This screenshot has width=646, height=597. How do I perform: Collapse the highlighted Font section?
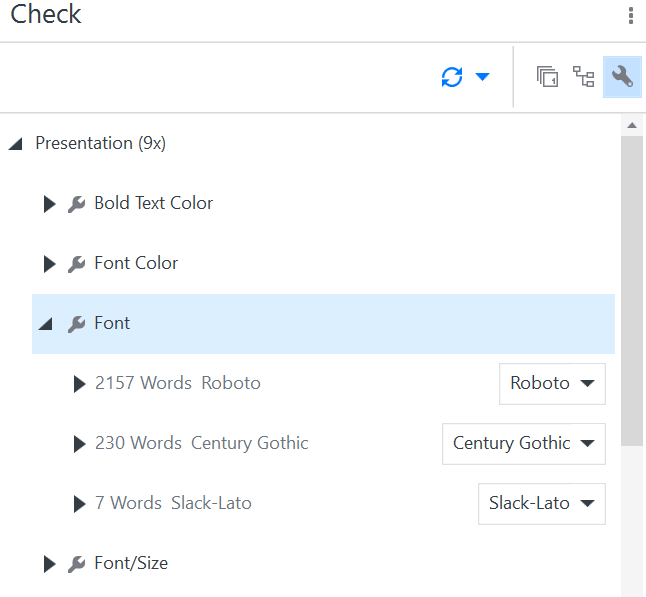46,324
